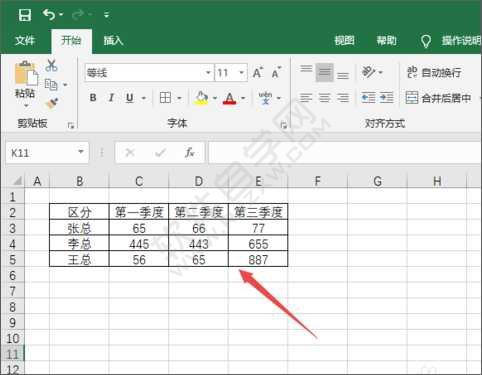Screen dimensions: 482x375
Task: Undo the last action
Action: point(49,14)
